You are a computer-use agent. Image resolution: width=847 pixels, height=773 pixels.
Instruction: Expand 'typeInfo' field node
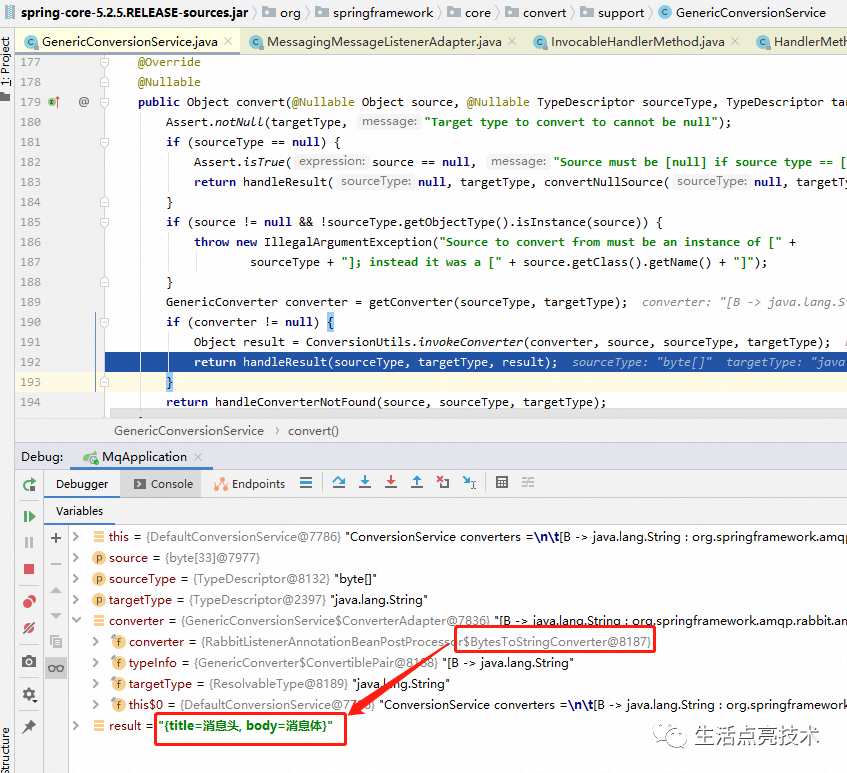(x=96, y=662)
